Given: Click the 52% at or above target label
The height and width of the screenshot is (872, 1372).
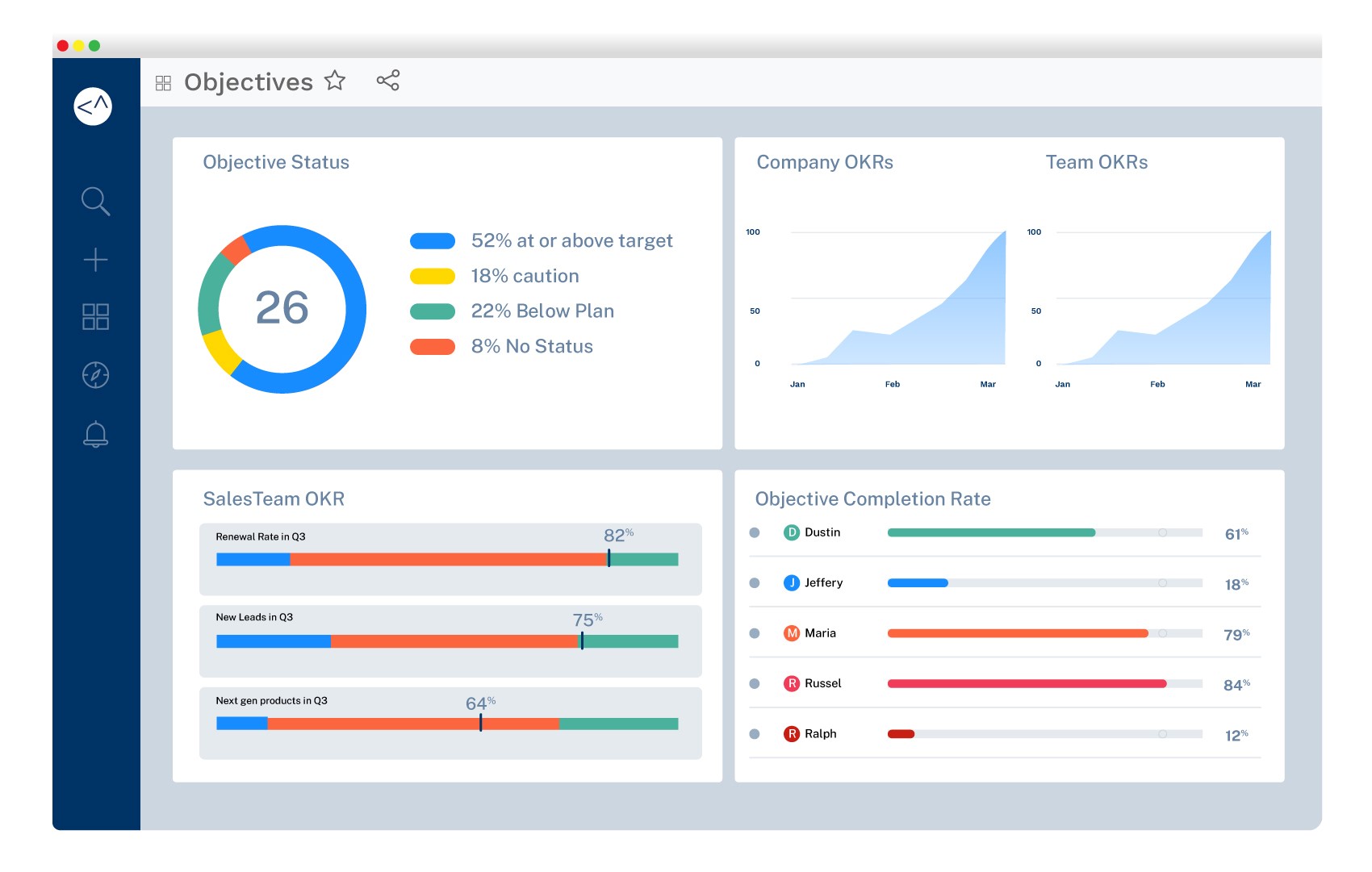Looking at the screenshot, I should point(571,240).
